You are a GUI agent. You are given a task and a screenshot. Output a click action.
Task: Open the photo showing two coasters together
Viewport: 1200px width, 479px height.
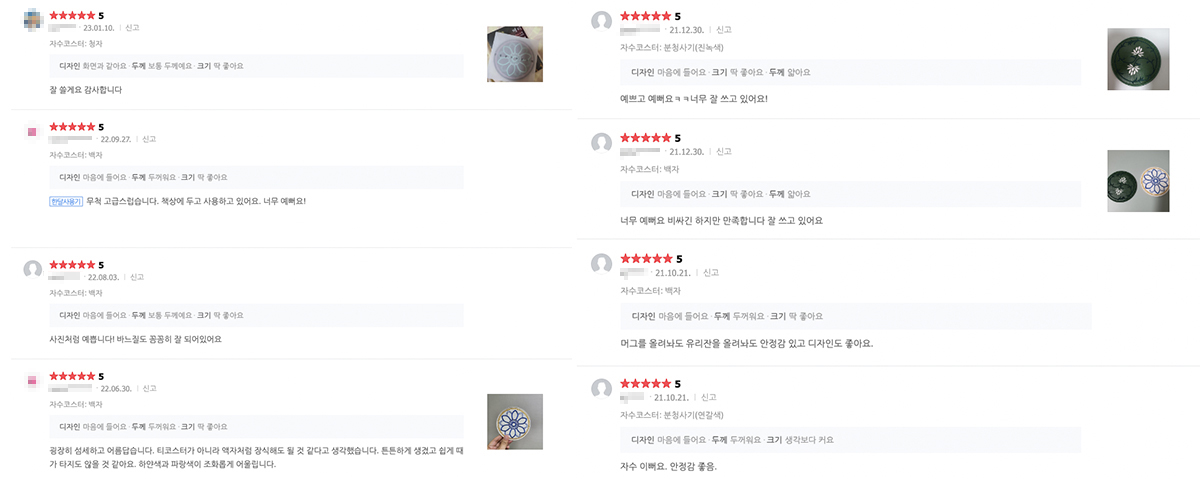[x=1138, y=181]
